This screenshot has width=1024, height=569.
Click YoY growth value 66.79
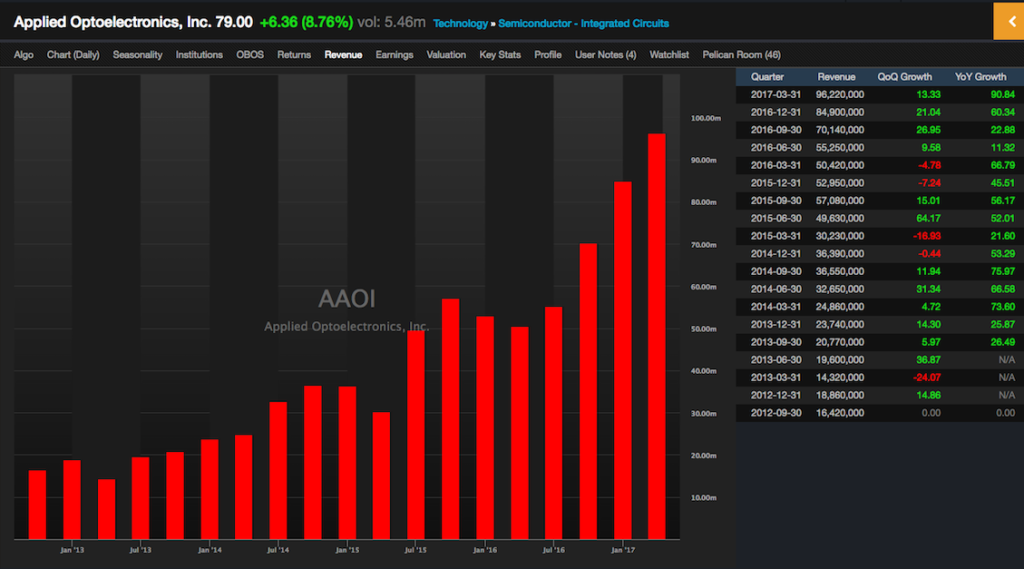1002,165
